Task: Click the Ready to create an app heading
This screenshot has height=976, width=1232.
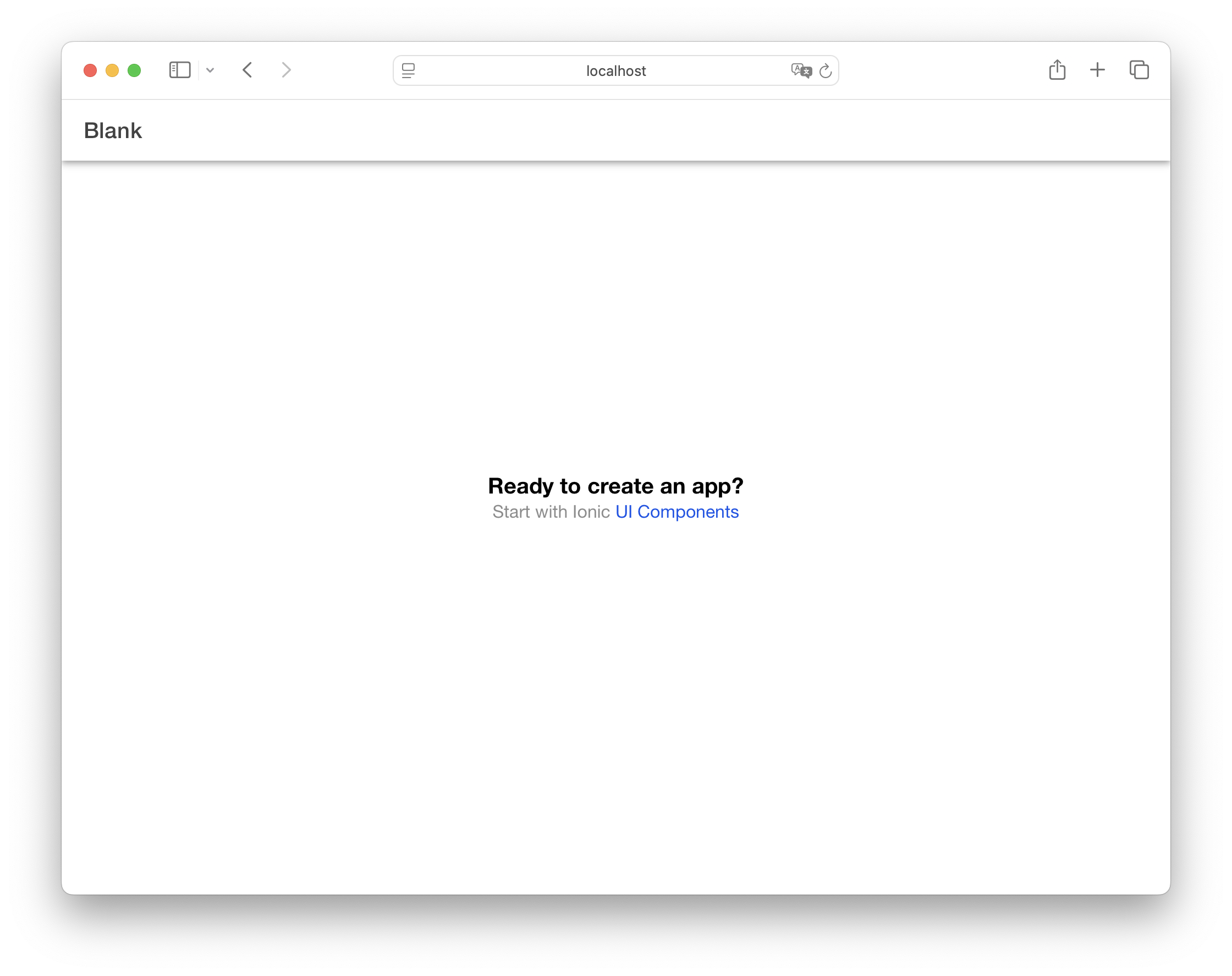Action: (615, 486)
